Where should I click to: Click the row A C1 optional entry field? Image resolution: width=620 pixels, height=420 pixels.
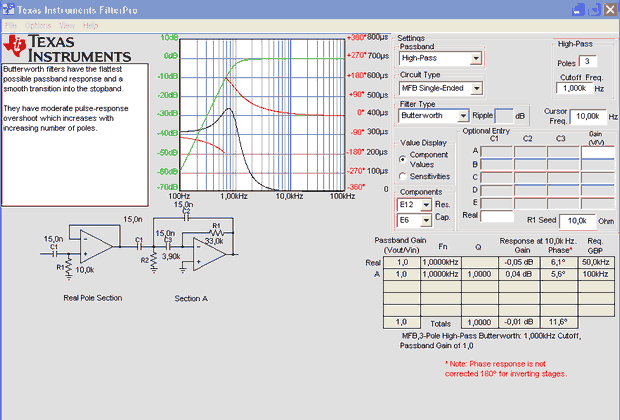point(497,152)
